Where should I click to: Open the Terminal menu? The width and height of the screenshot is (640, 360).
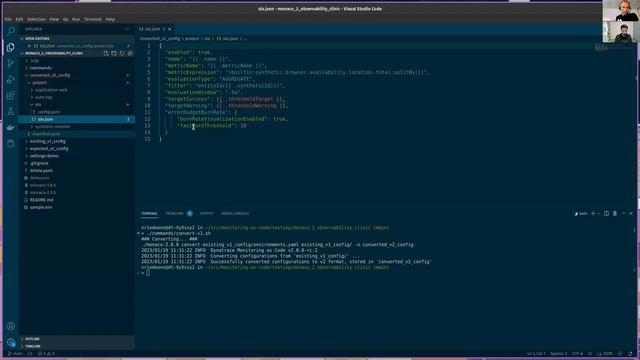pyautogui.click(x=93, y=19)
